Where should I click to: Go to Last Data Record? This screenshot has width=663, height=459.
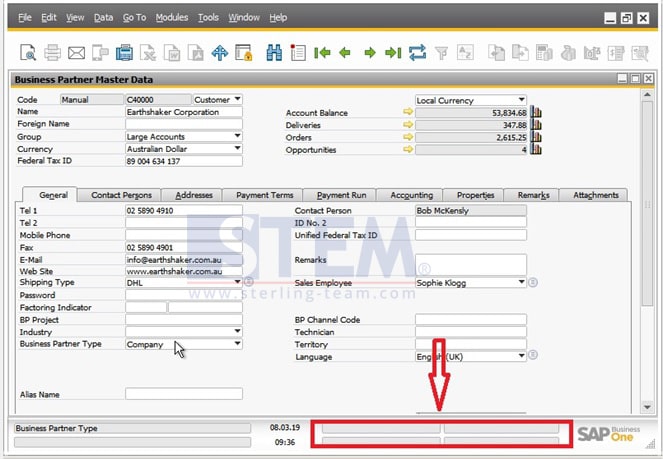point(393,53)
